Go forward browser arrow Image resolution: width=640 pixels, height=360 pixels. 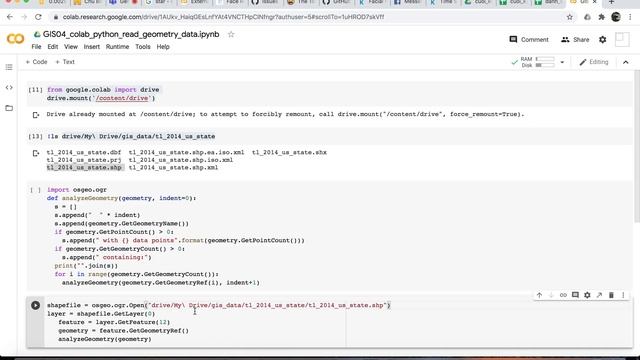point(24,17)
